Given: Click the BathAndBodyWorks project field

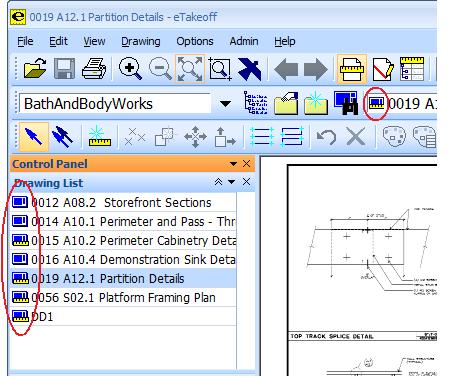Looking at the screenshot, I should [115, 104].
